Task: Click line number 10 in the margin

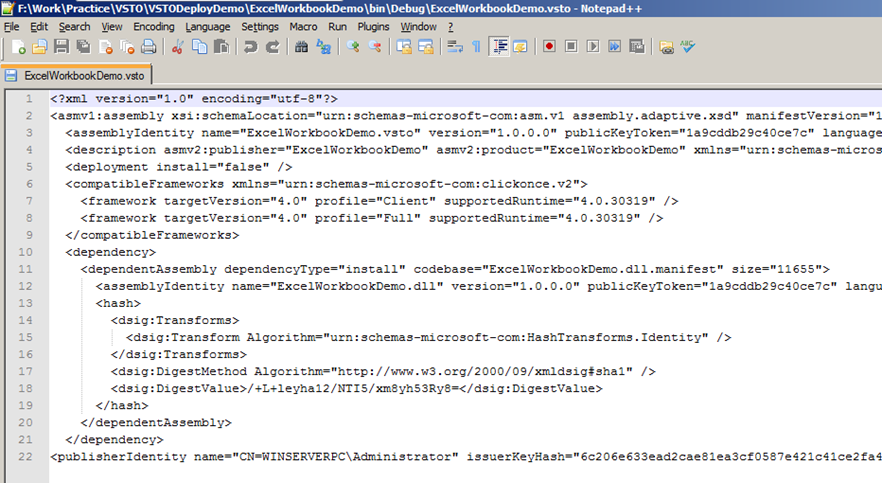Action: click(x=26, y=252)
